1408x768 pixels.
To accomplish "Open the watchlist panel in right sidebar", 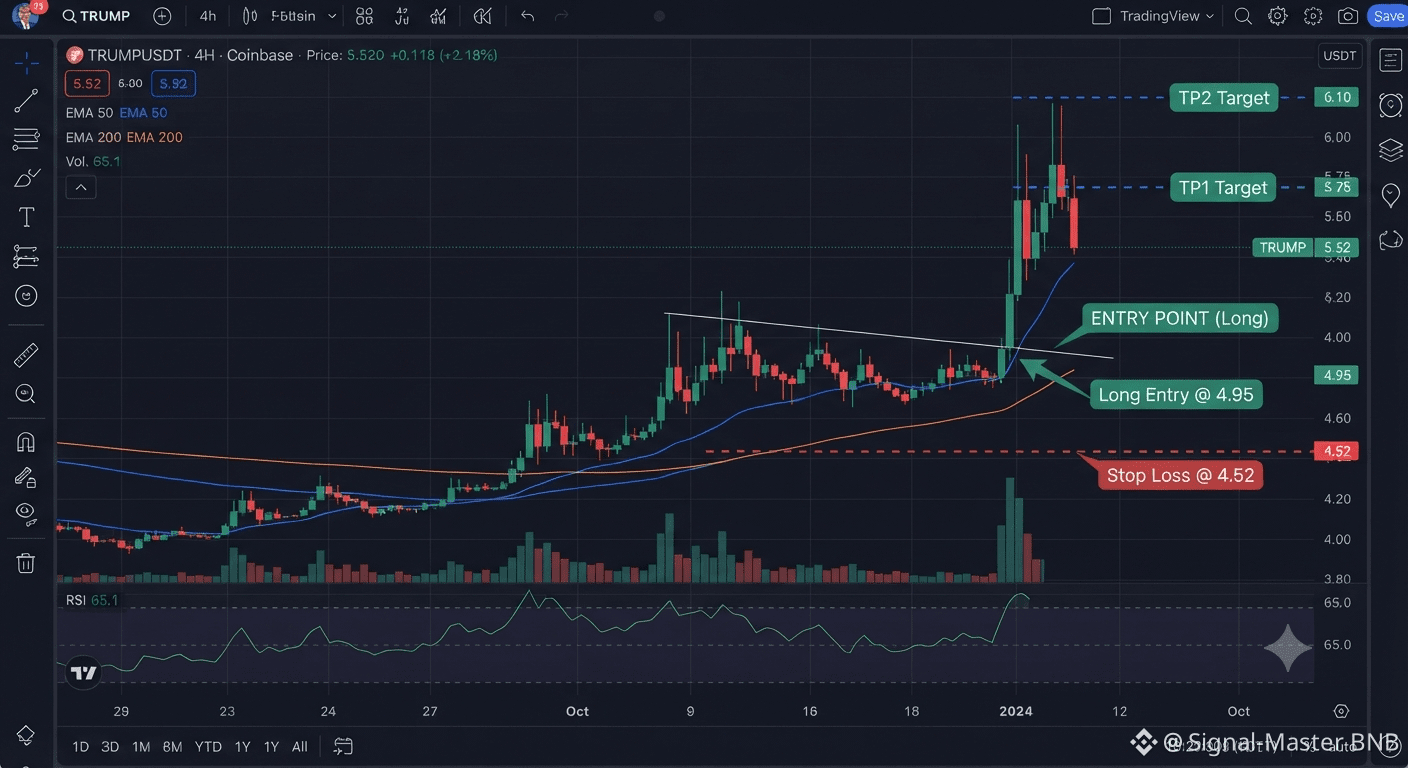I will click(x=1390, y=60).
